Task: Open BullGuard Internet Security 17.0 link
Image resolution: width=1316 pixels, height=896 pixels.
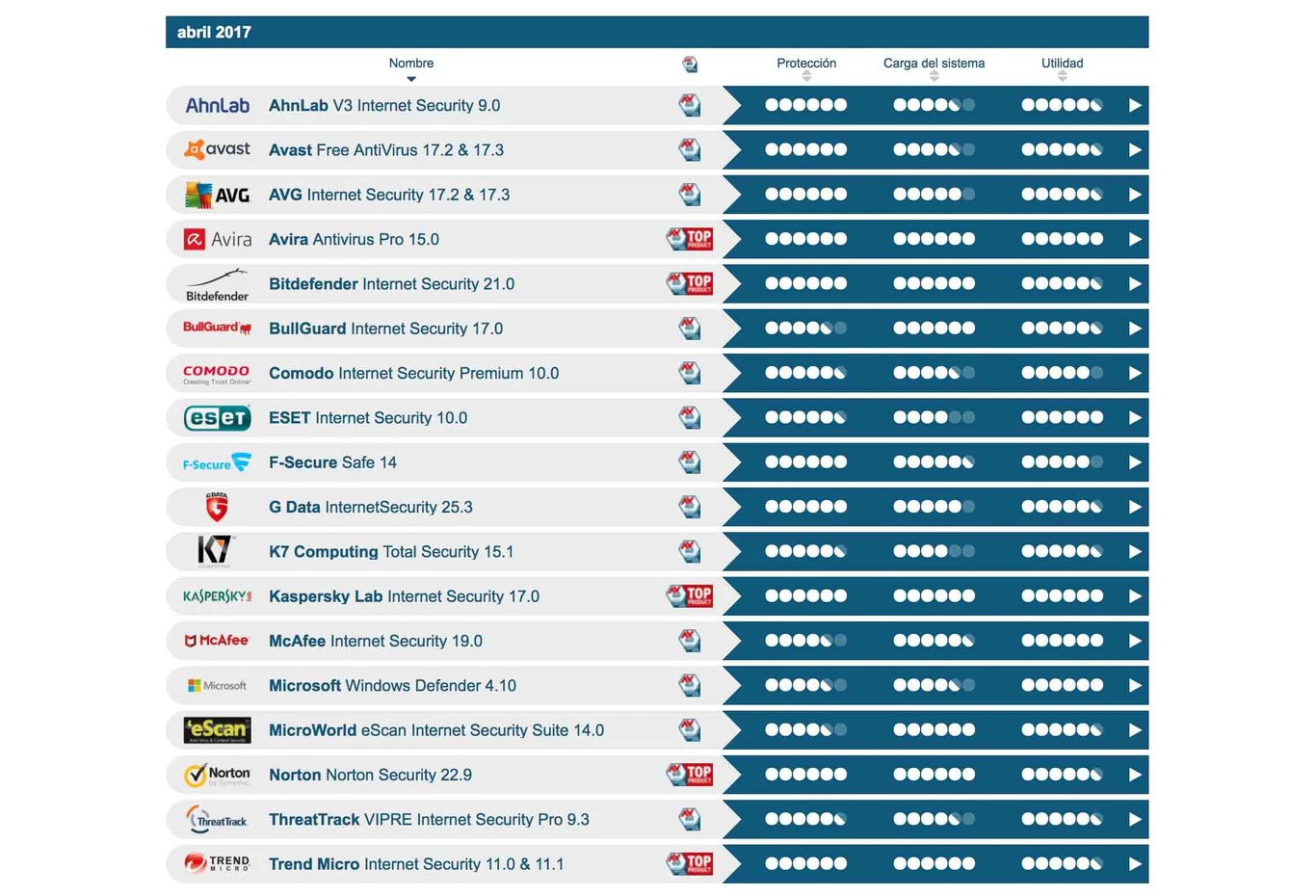Action: tap(385, 329)
